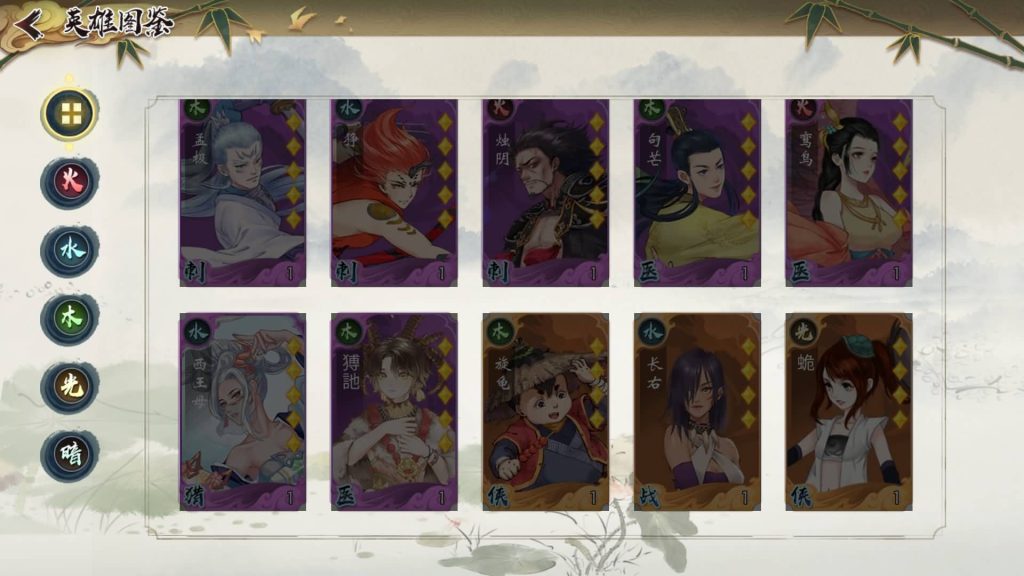Go back using the arrow icon

tap(28, 25)
